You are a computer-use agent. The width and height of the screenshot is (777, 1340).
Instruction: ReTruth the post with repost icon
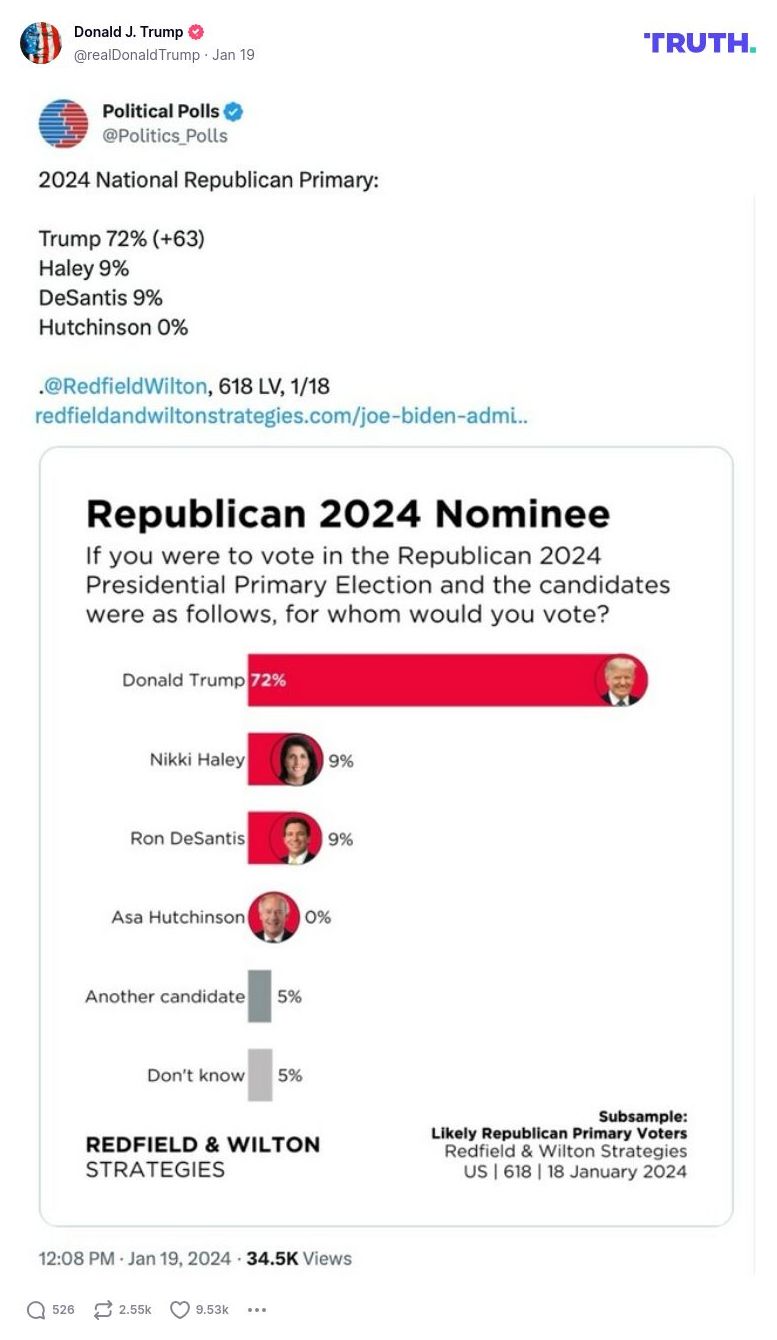coord(103,1310)
